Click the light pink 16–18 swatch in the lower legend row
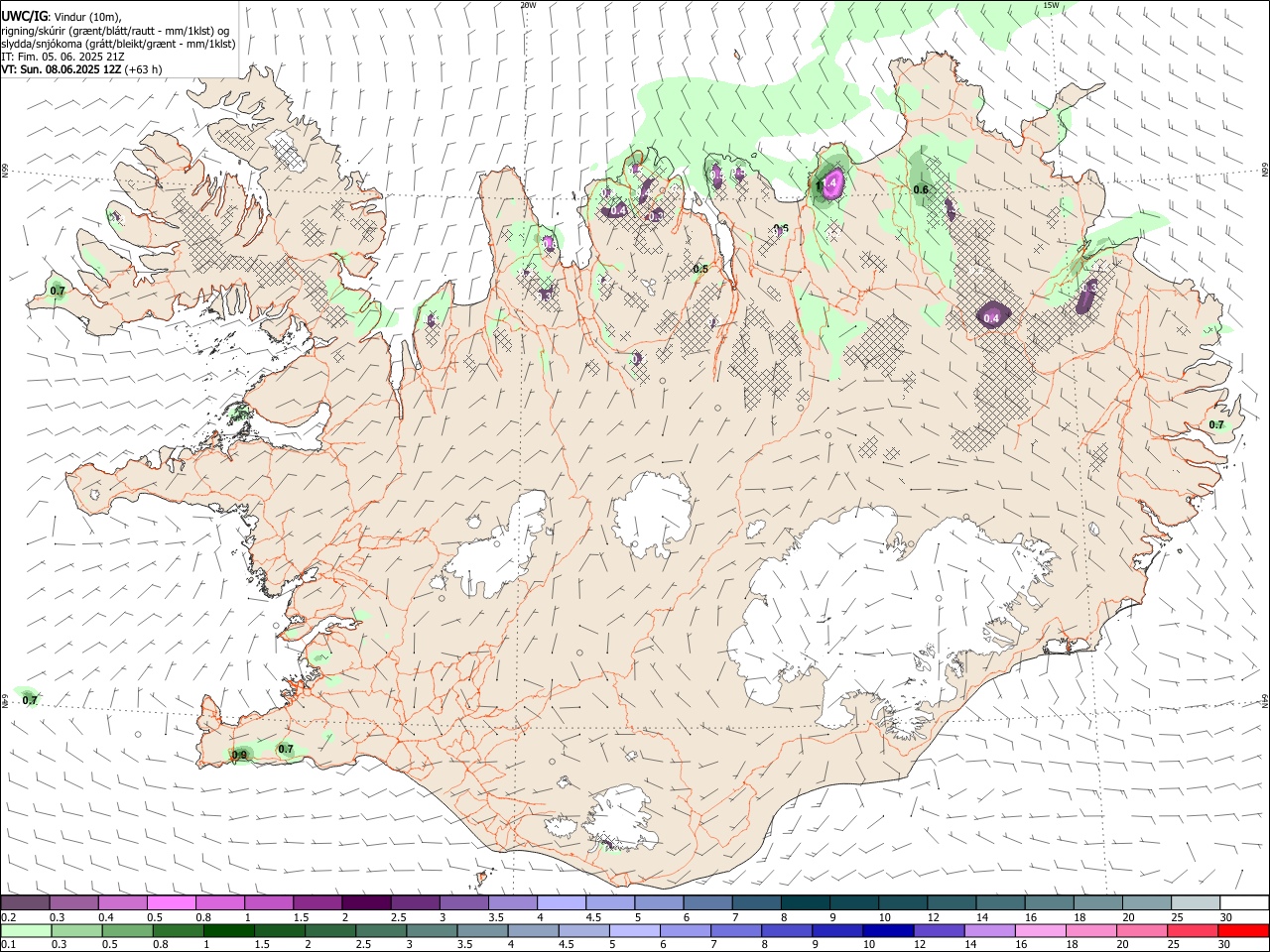 click(x=1038, y=931)
